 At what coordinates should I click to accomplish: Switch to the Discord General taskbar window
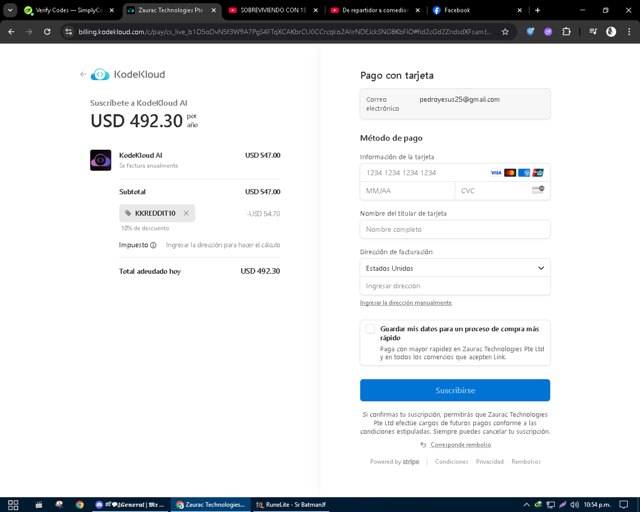(129, 505)
